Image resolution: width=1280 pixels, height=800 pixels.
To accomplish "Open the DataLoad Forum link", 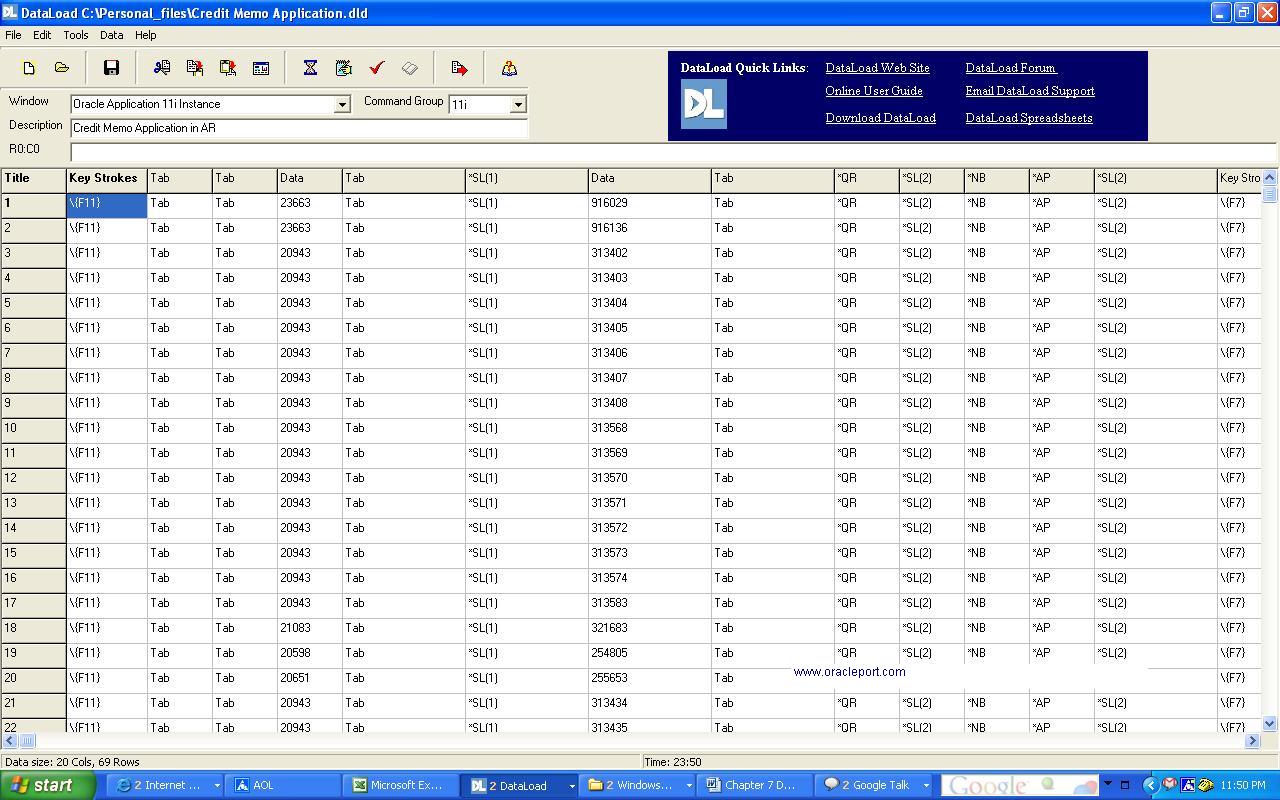I will pos(1009,67).
